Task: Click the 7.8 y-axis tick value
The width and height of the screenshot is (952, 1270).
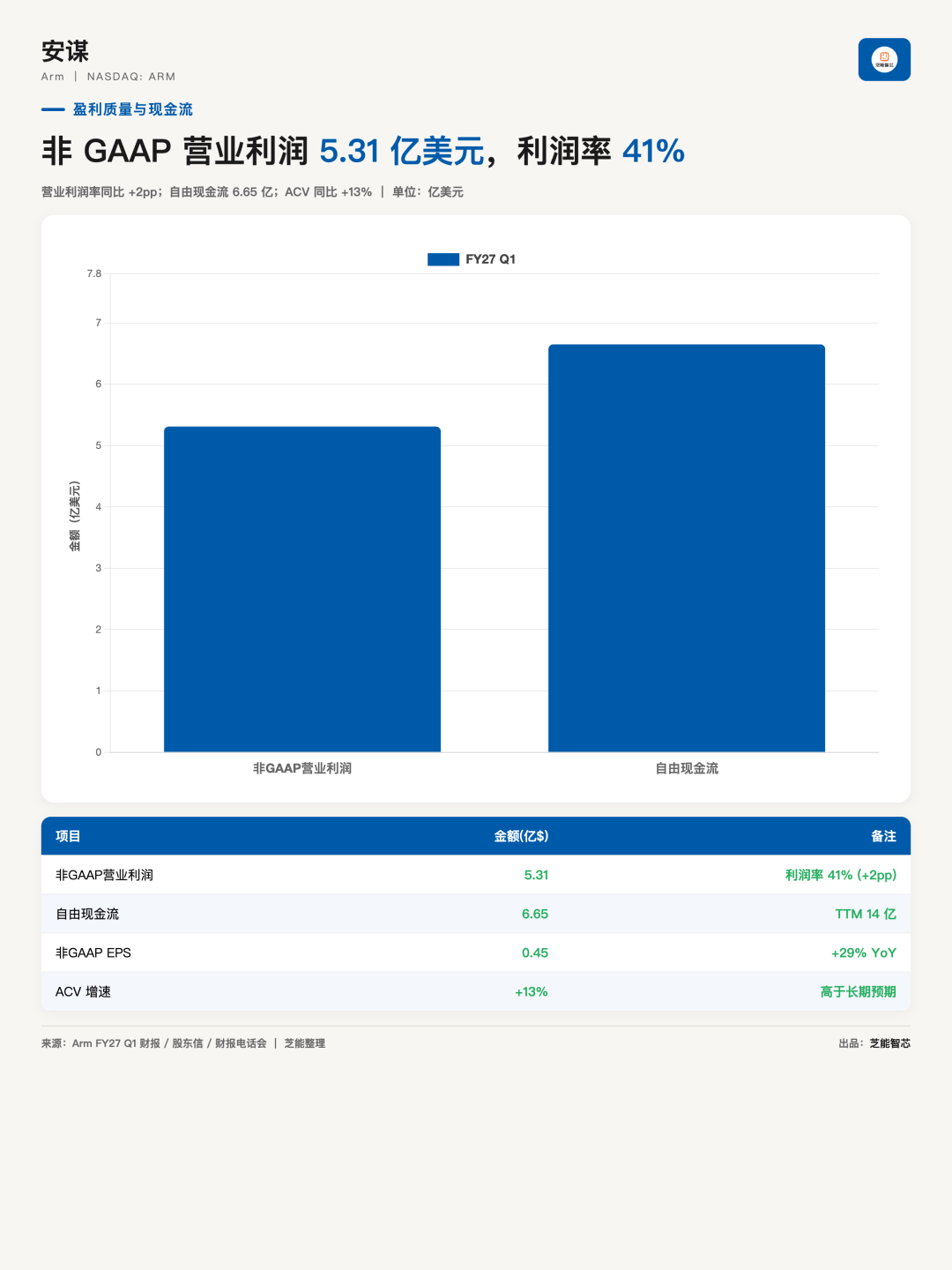Action: pos(93,273)
